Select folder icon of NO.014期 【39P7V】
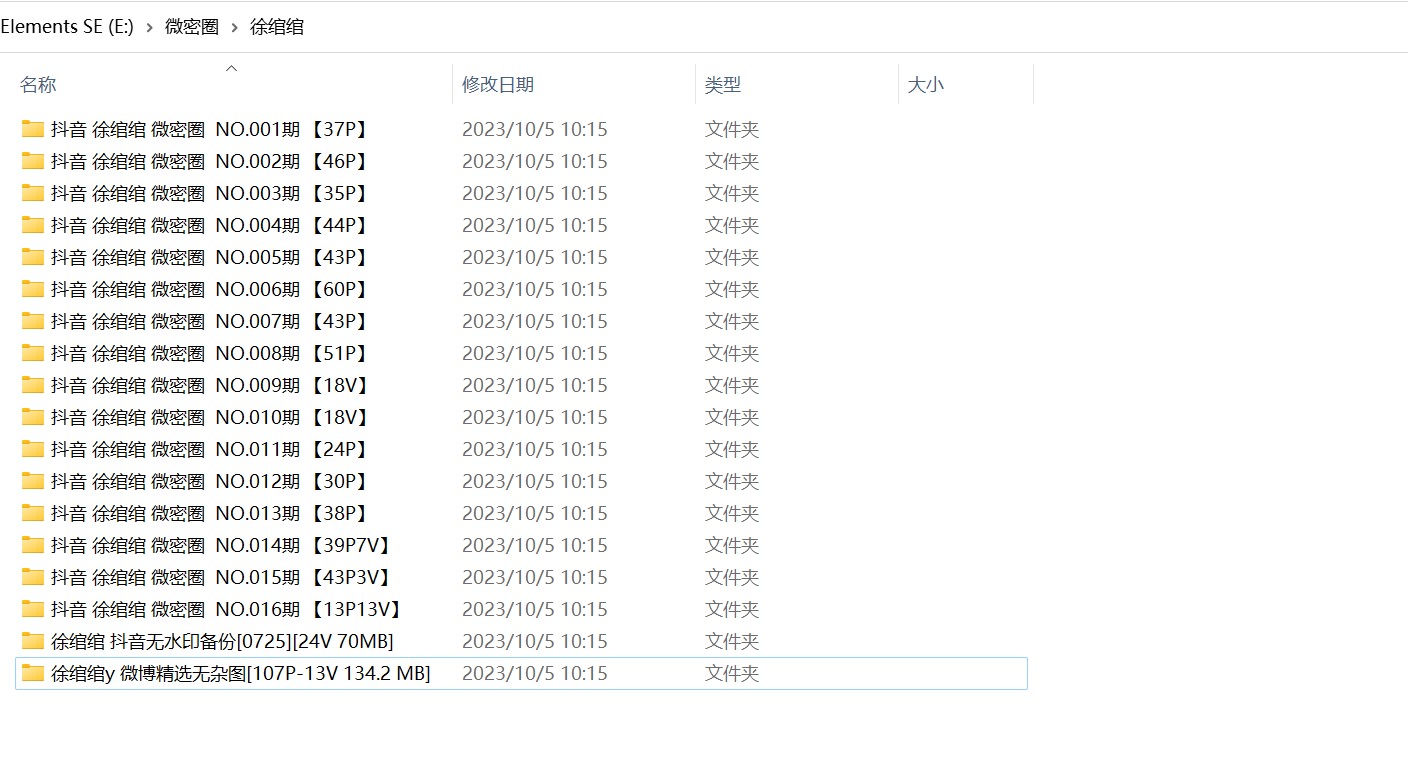The height and width of the screenshot is (766, 1408). (33, 545)
